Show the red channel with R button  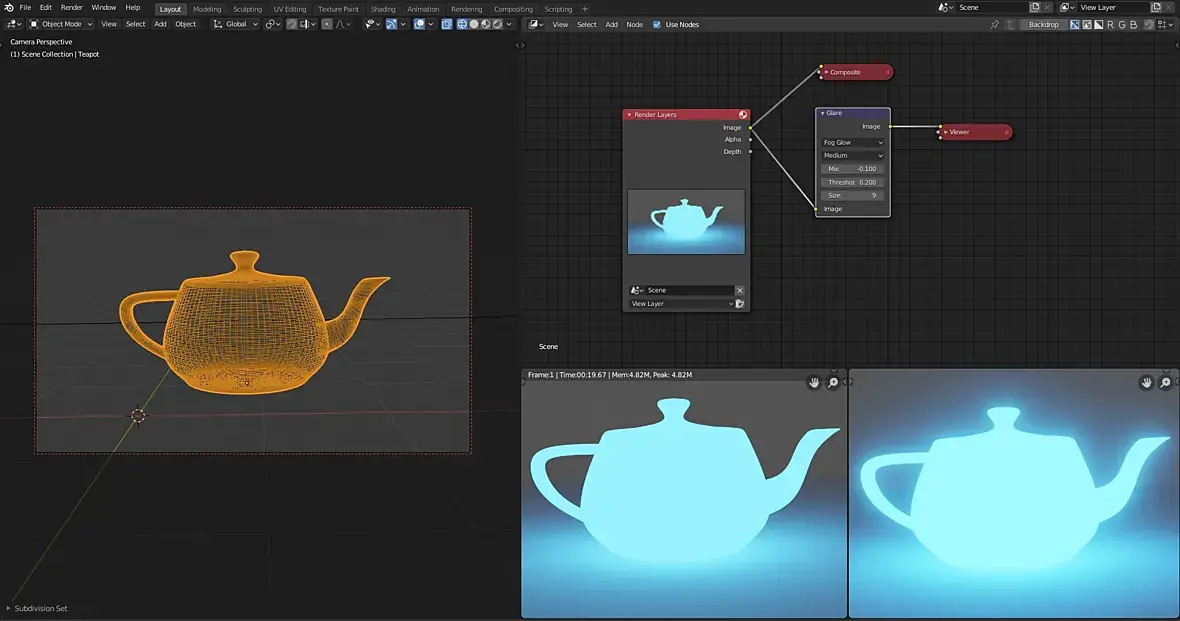1110,24
